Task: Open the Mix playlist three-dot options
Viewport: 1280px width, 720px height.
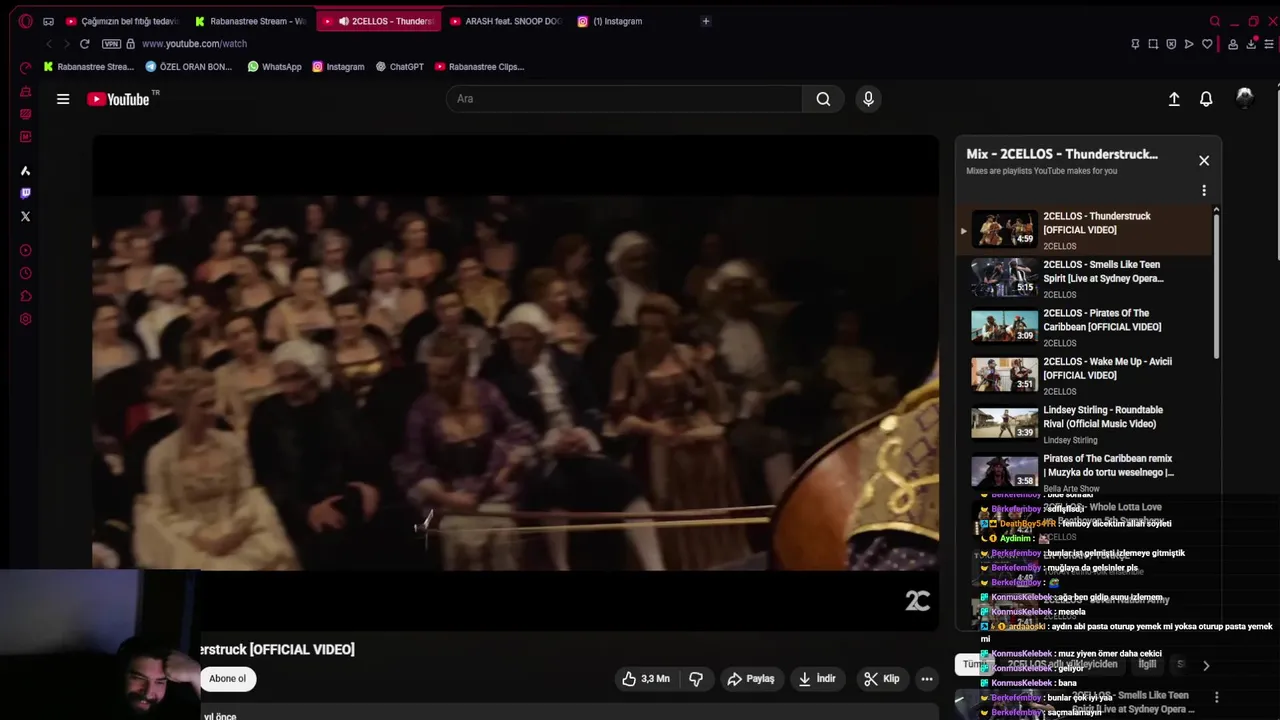Action: click(x=1204, y=191)
